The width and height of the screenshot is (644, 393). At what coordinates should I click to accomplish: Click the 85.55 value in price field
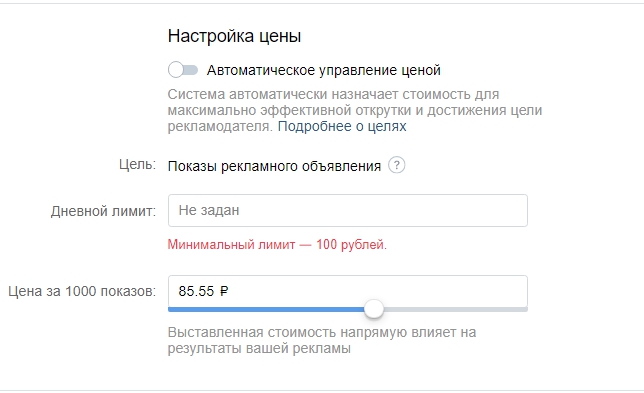point(196,291)
